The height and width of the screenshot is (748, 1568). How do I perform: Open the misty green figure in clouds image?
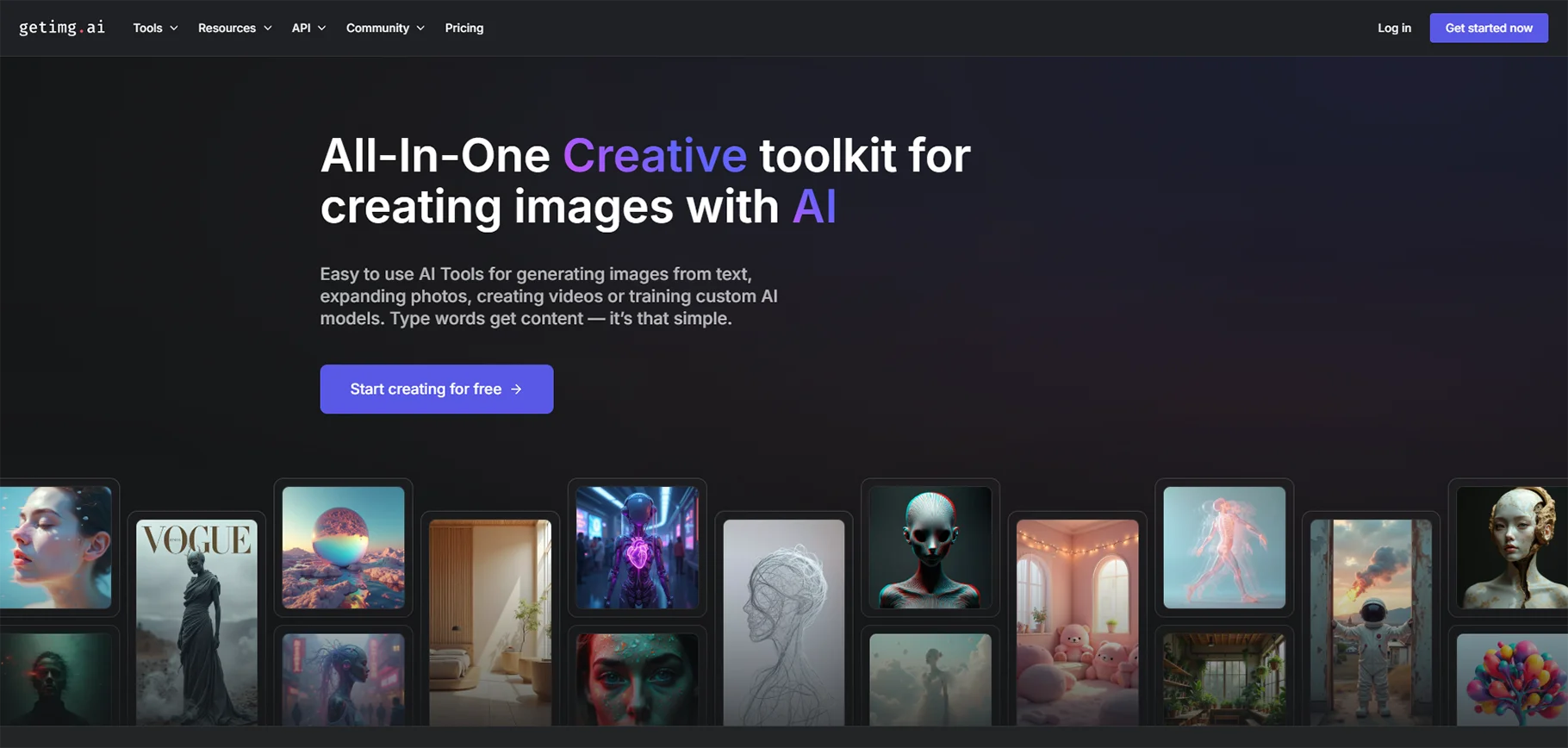tap(930, 680)
